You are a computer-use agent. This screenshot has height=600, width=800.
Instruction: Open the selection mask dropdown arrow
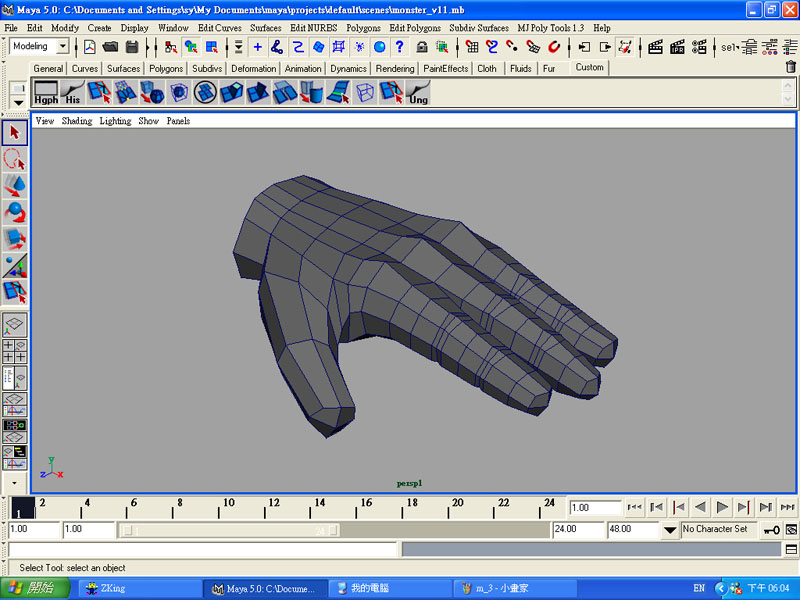click(238, 47)
